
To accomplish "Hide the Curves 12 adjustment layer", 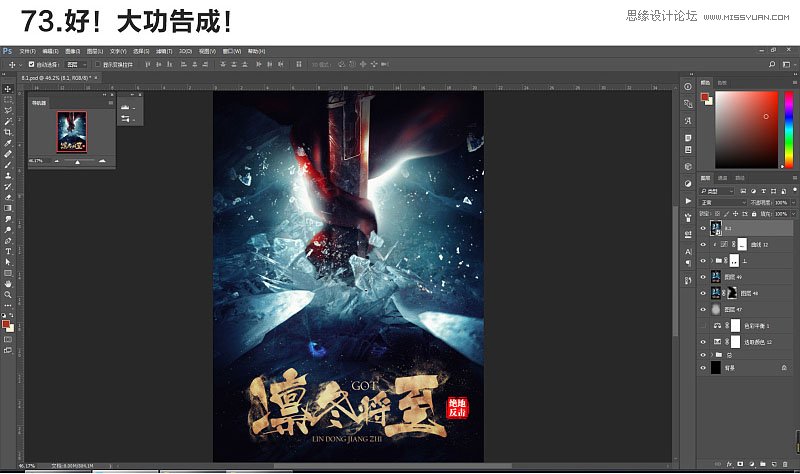I will click(x=704, y=244).
